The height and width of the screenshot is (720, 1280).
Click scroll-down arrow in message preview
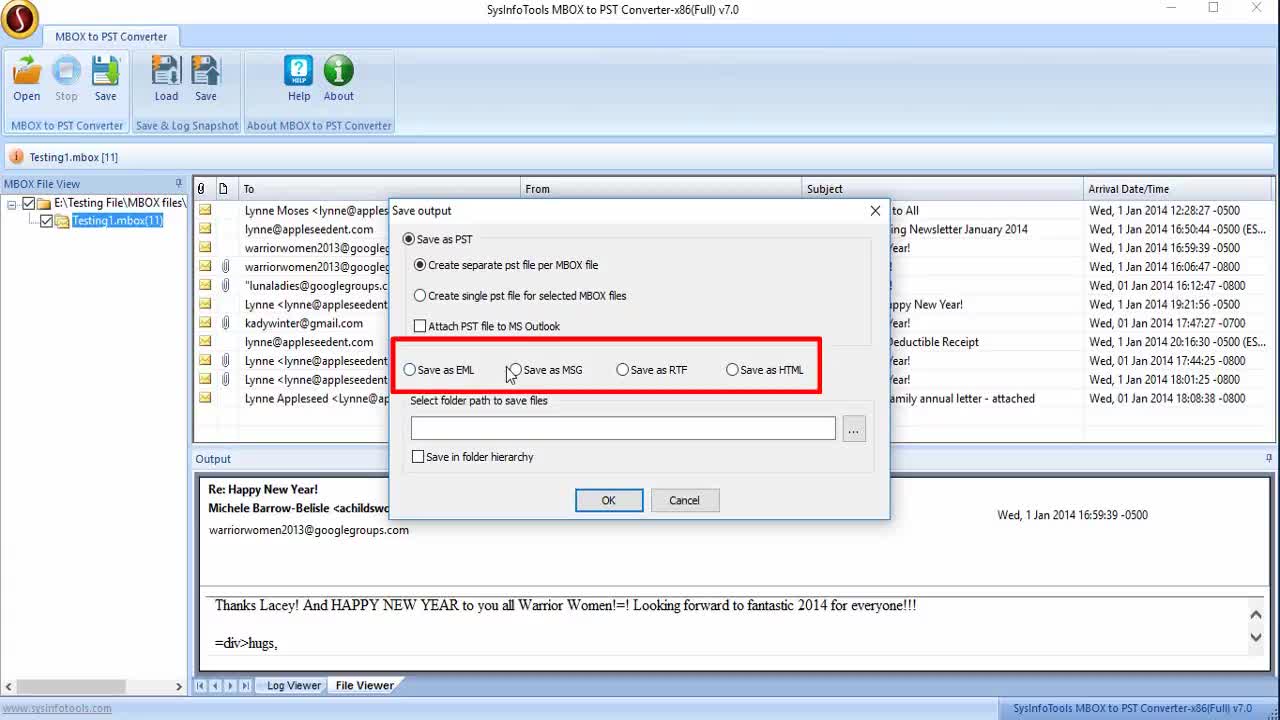pos(1257,637)
